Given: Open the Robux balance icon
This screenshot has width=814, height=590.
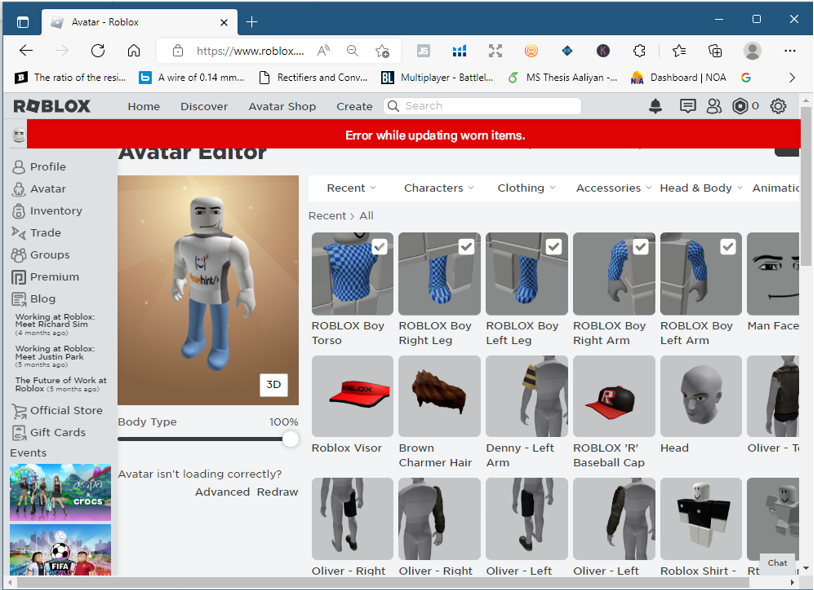Looking at the screenshot, I should tap(740, 106).
